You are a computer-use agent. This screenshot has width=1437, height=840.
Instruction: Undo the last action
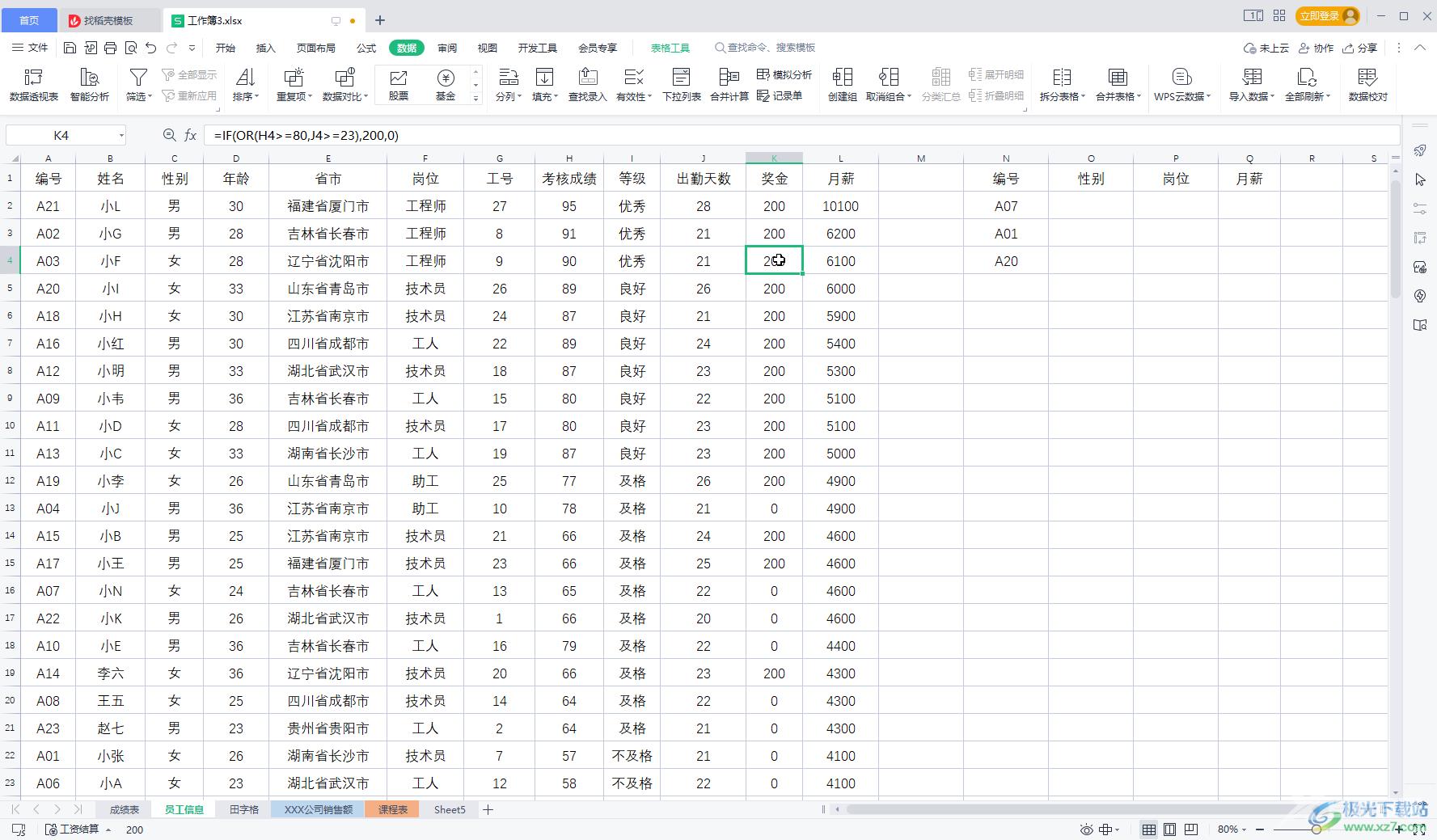click(x=151, y=49)
